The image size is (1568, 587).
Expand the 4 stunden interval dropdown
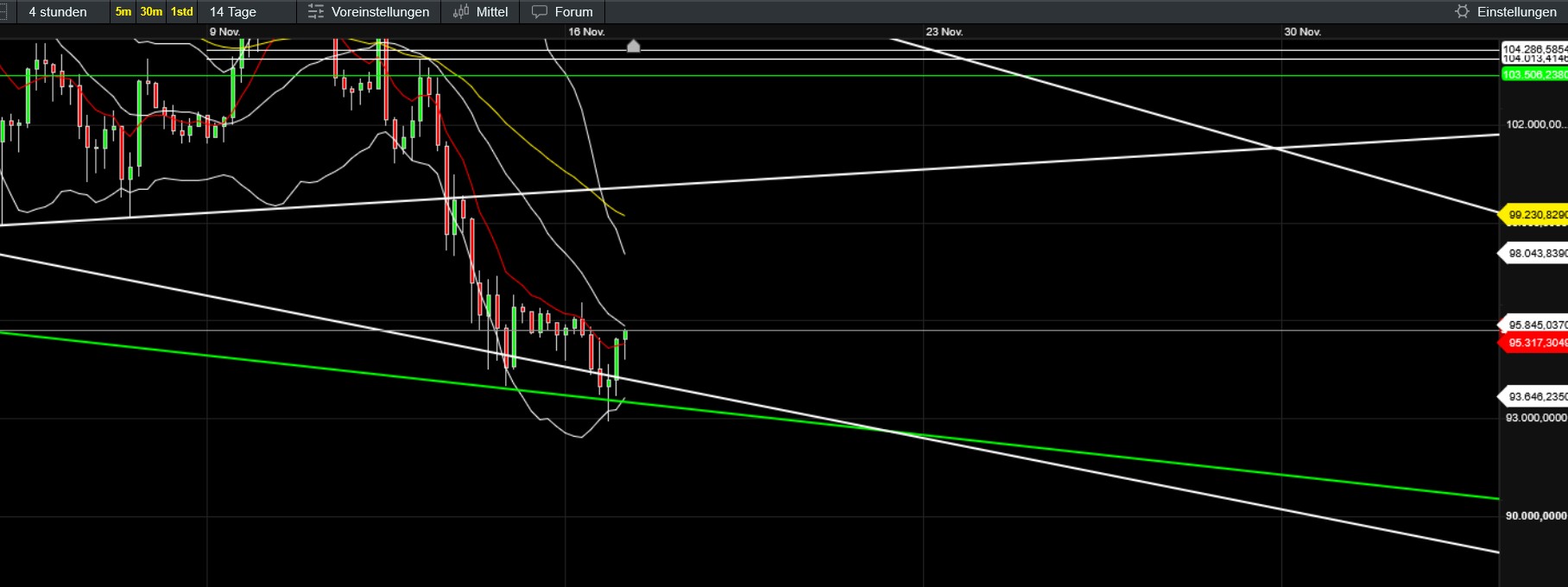pos(57,12)
